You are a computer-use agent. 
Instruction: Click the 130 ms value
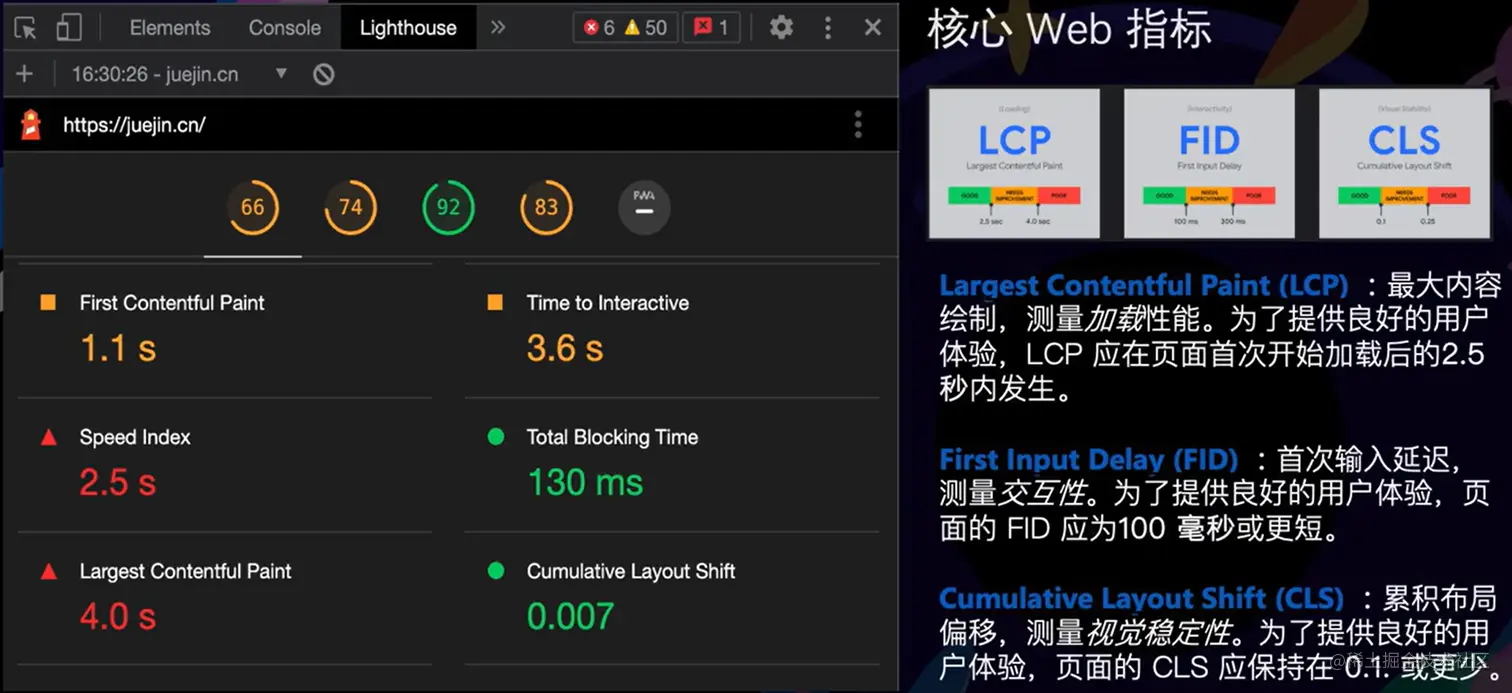click(x=585, y=483)
